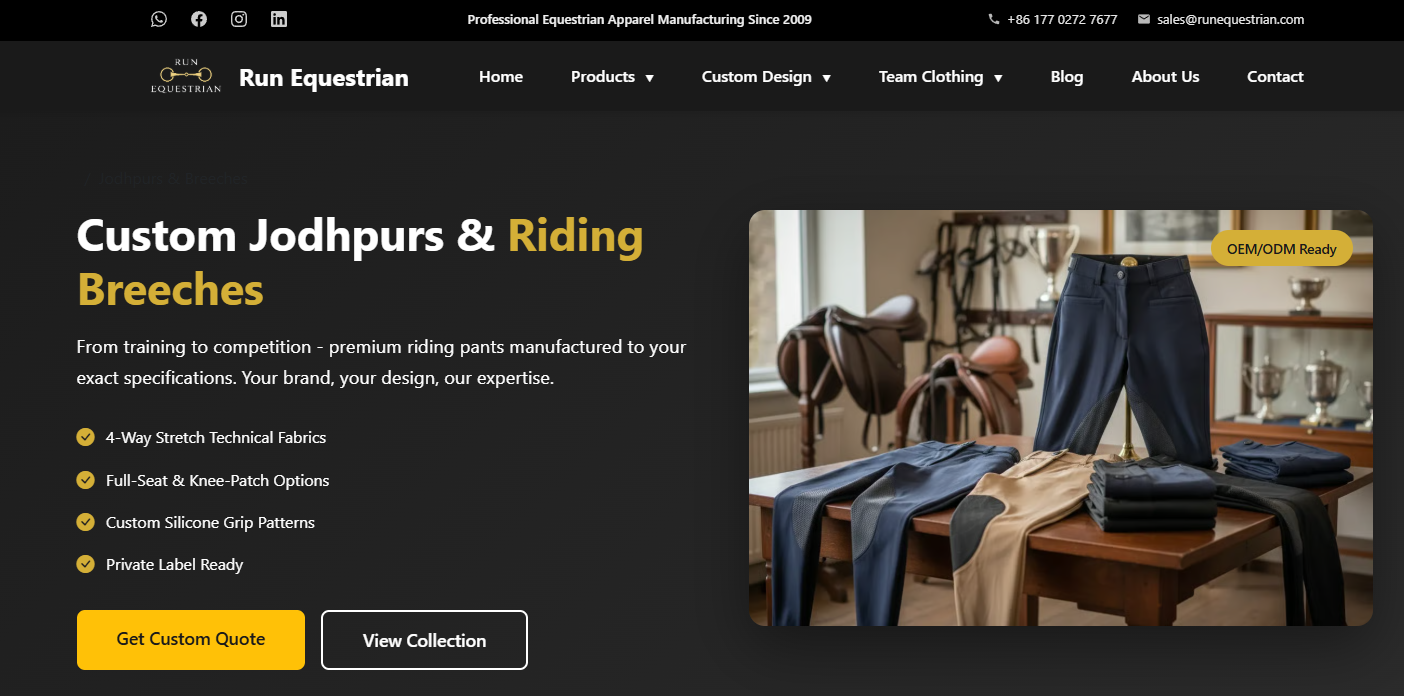This screenshot has width=1404, height=696.
Task: Click the phone icon beside the number
Action: tap(994, 19)
